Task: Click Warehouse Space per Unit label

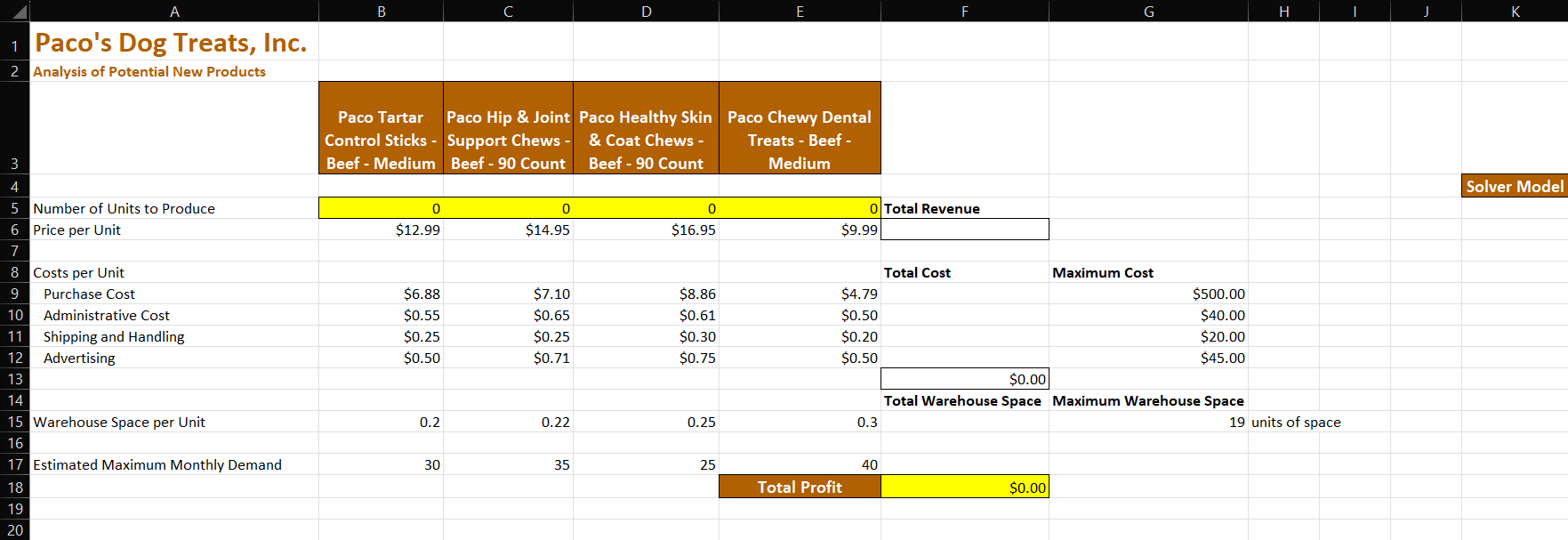Action: pyautogui.click(x=119, y=422)
